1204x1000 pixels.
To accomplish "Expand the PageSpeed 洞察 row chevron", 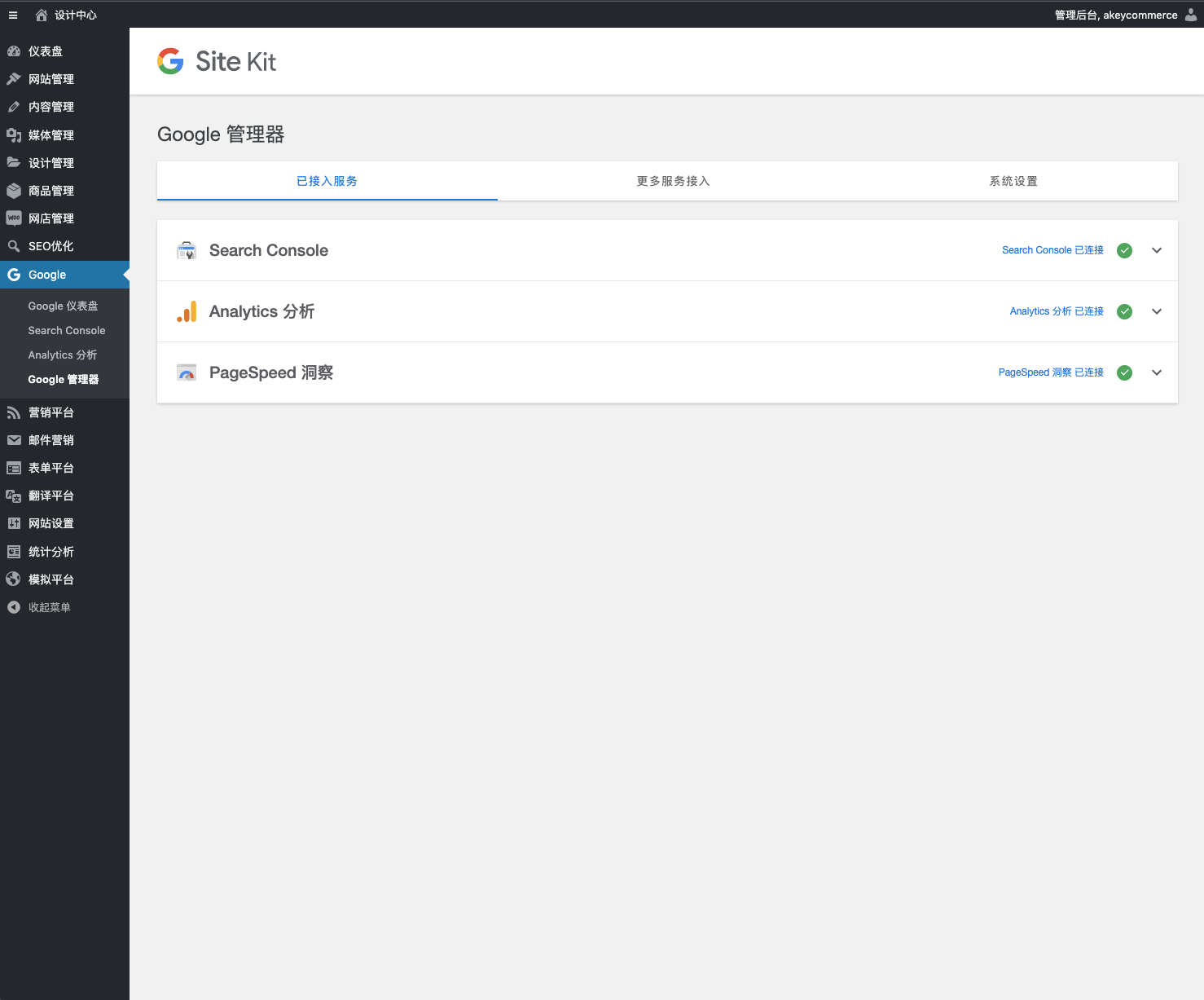I will point(1157,372).
